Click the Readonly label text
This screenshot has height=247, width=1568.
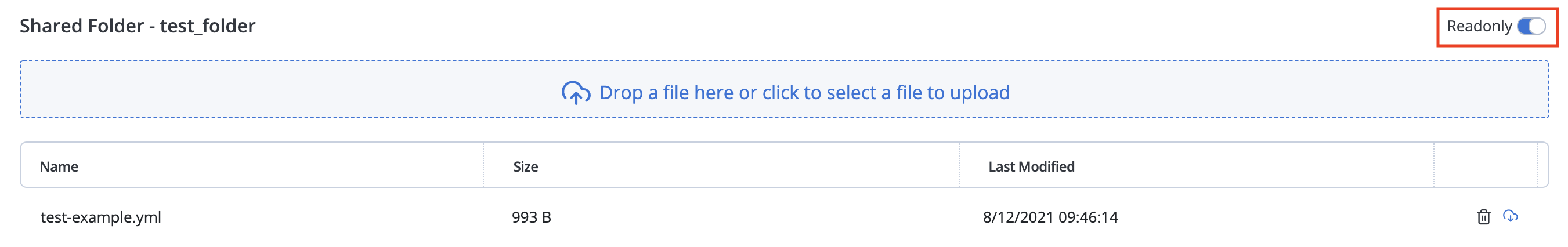point(1479,26)
